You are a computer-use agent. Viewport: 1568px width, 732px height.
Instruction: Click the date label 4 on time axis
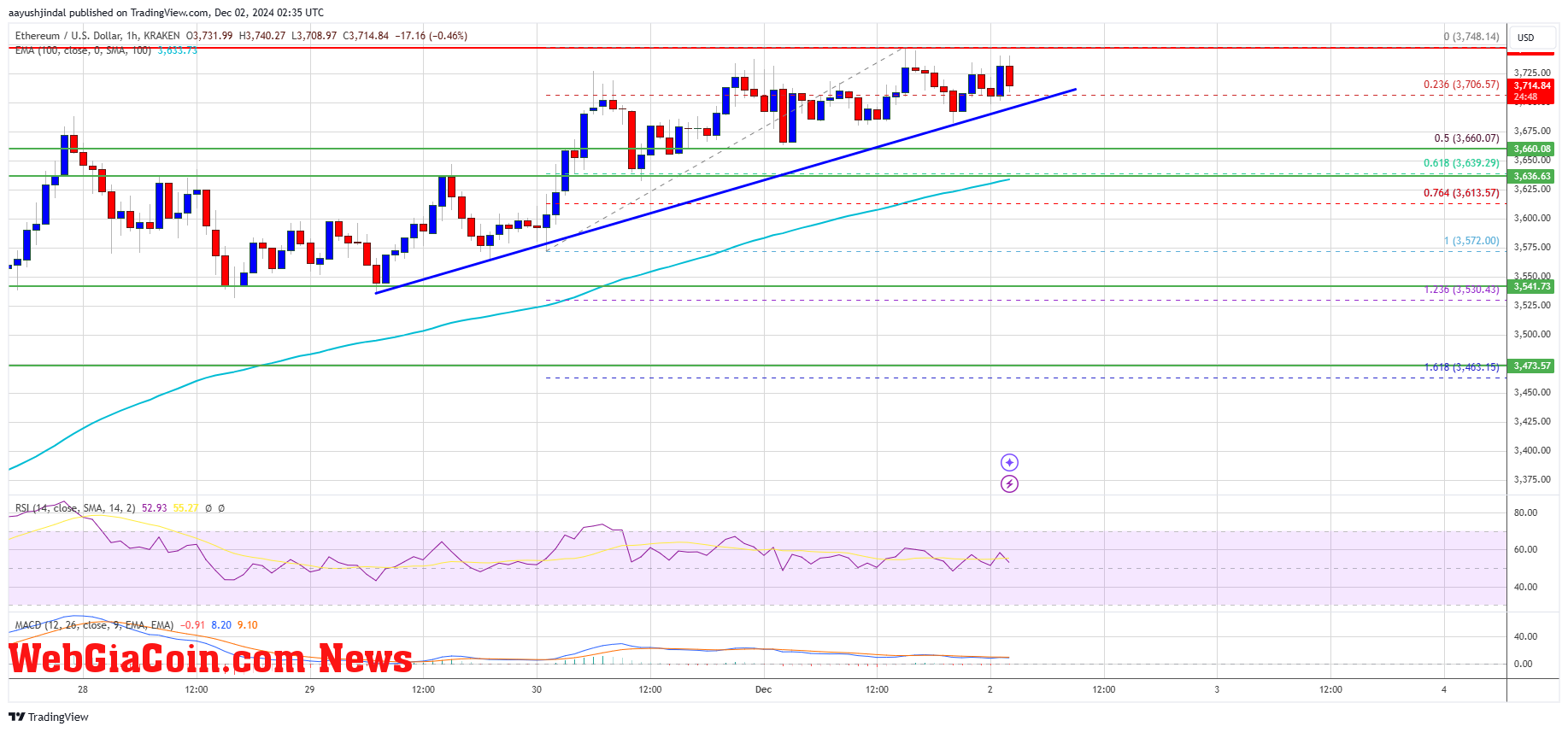1444,689
